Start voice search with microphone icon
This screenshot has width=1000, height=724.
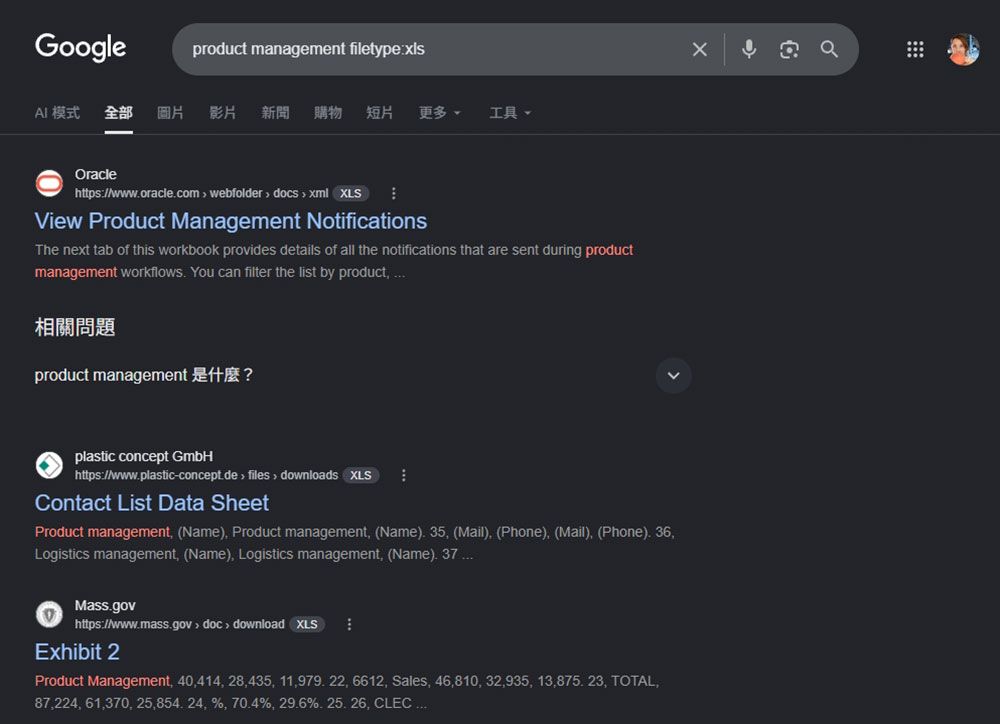(x=749, y=49)
